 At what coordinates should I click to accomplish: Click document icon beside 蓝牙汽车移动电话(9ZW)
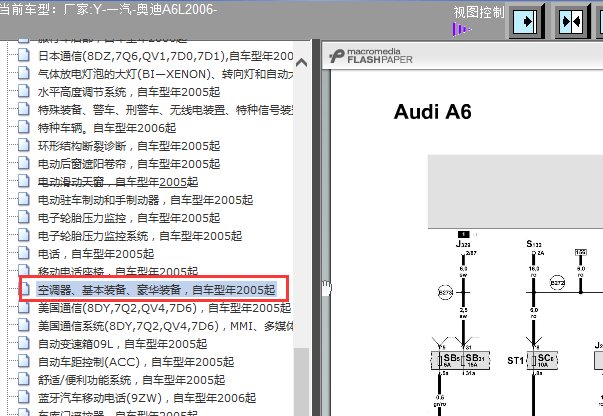click(23, 398)
